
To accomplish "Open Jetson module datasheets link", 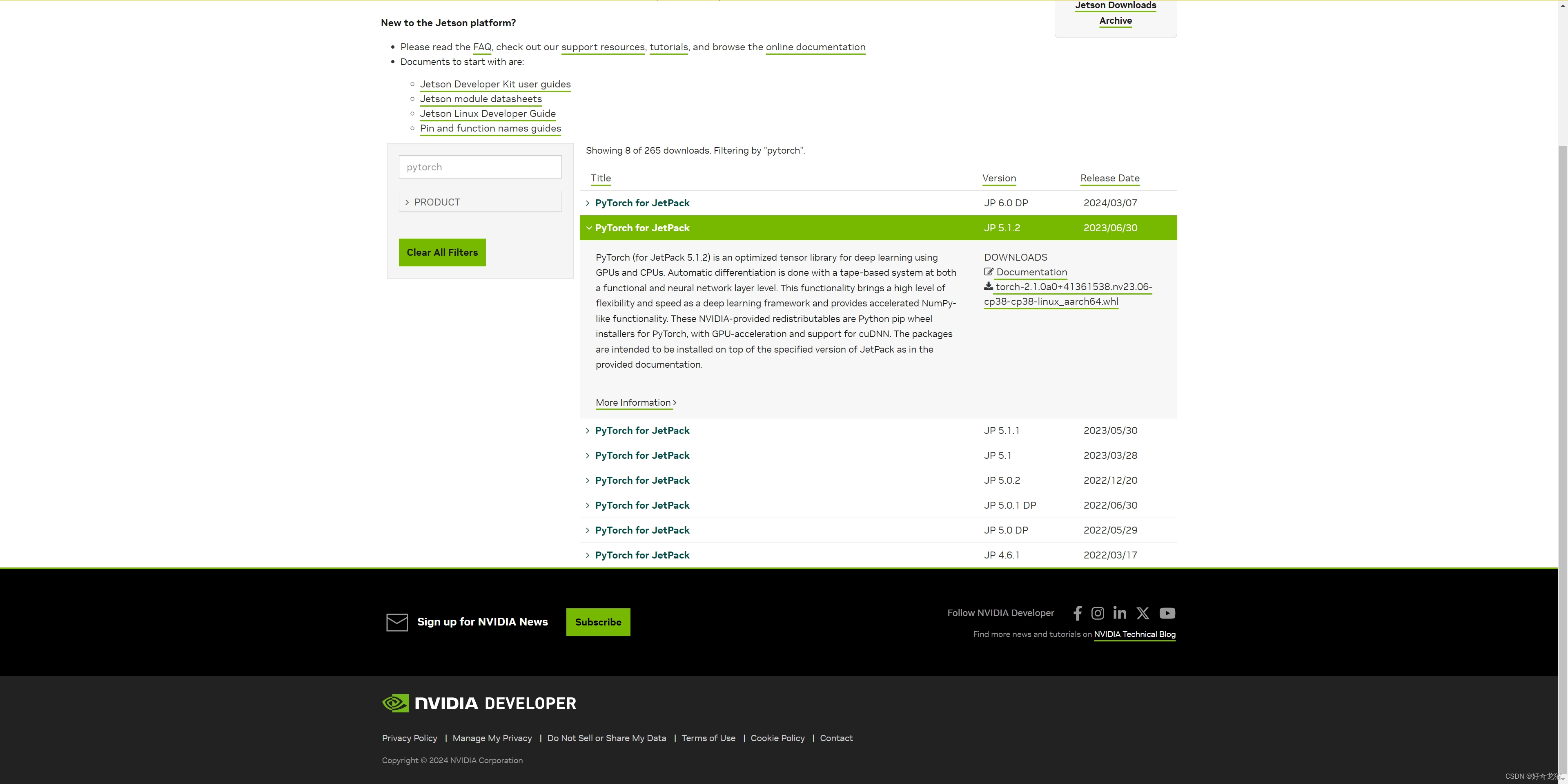I will tap(480, 99).
